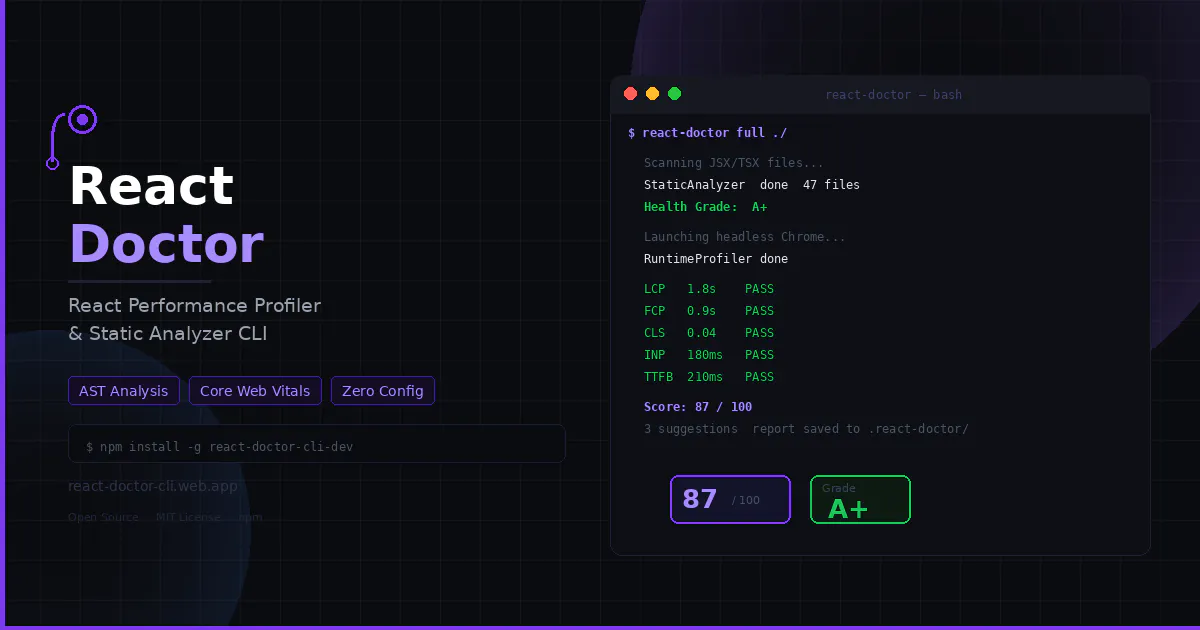Click the RuntimeProfiler done line
Viewport: 1200px width, 630px height.
pos(716,259)
